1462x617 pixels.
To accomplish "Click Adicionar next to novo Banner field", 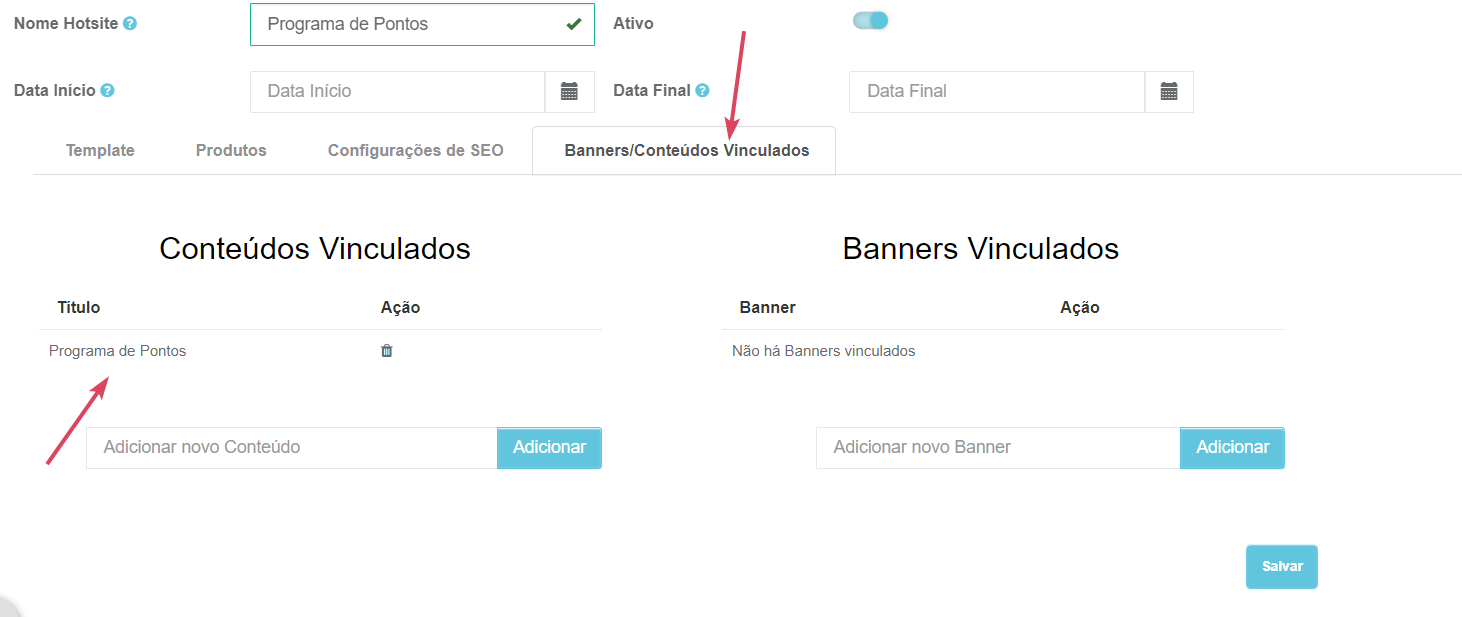I will (x=1232, y=447).
